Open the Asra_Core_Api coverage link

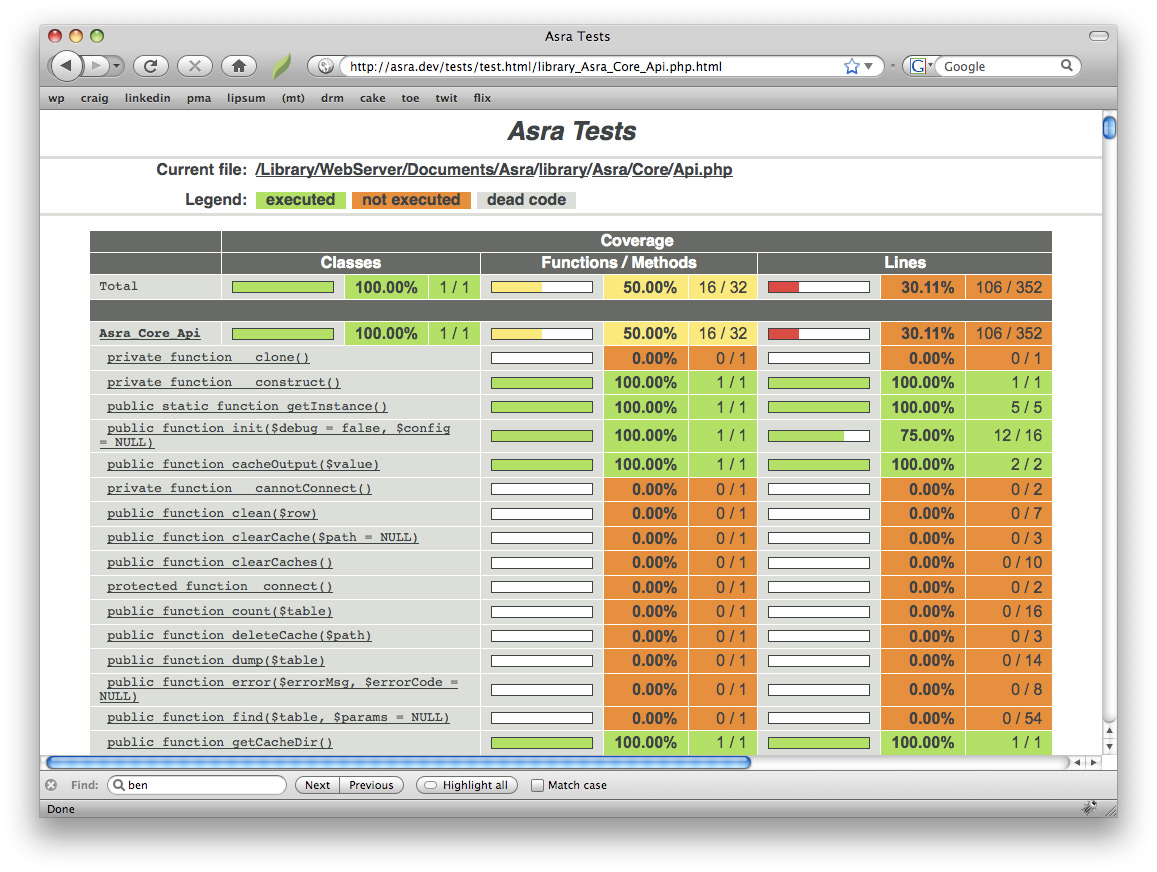point(151,332)
